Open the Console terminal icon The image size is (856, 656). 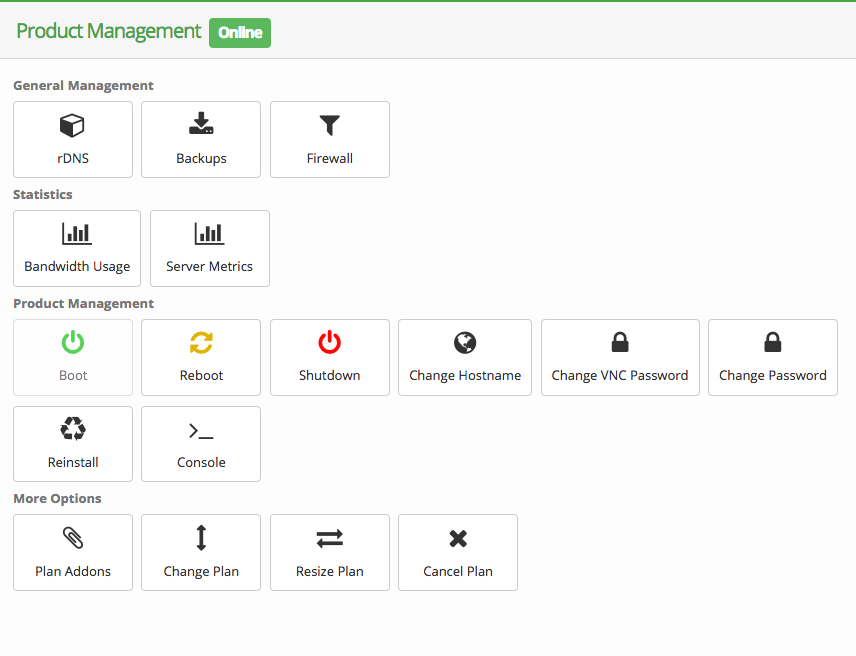[x=201, y=431]
